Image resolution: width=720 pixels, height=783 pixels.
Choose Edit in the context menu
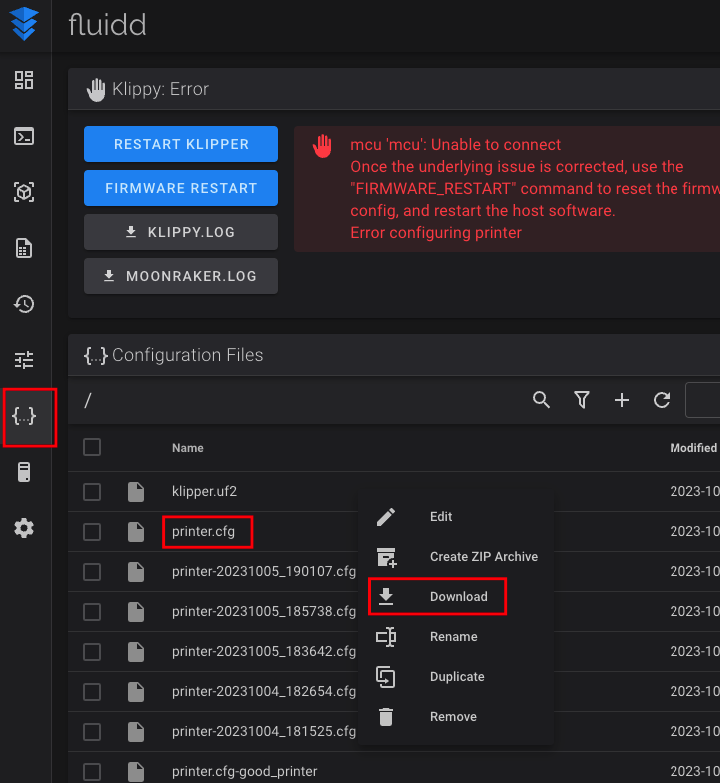[x=456, y=516]
